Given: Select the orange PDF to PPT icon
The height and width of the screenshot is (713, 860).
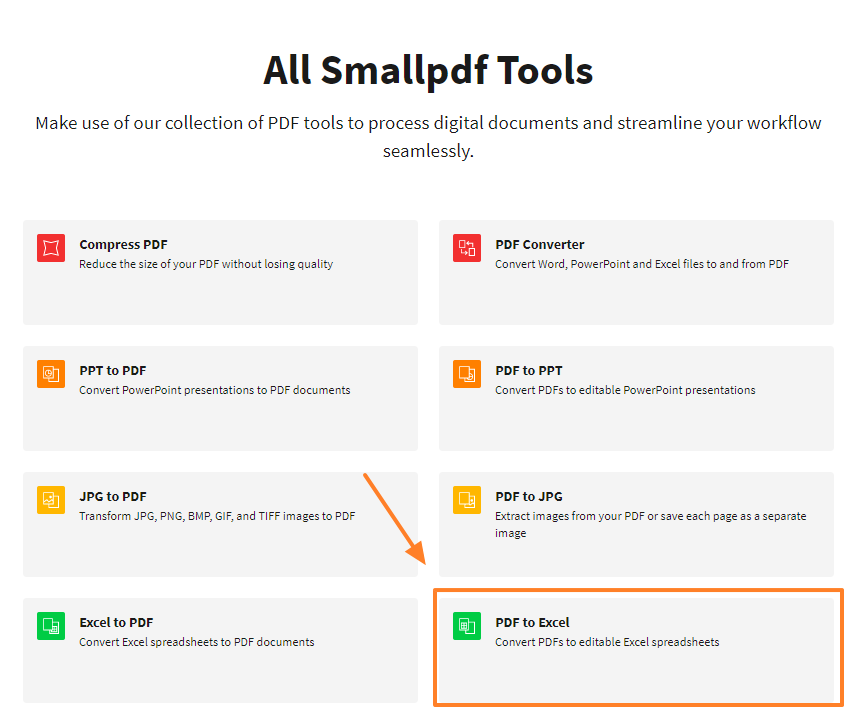Looking at the screenshot, I should (467, 374).
